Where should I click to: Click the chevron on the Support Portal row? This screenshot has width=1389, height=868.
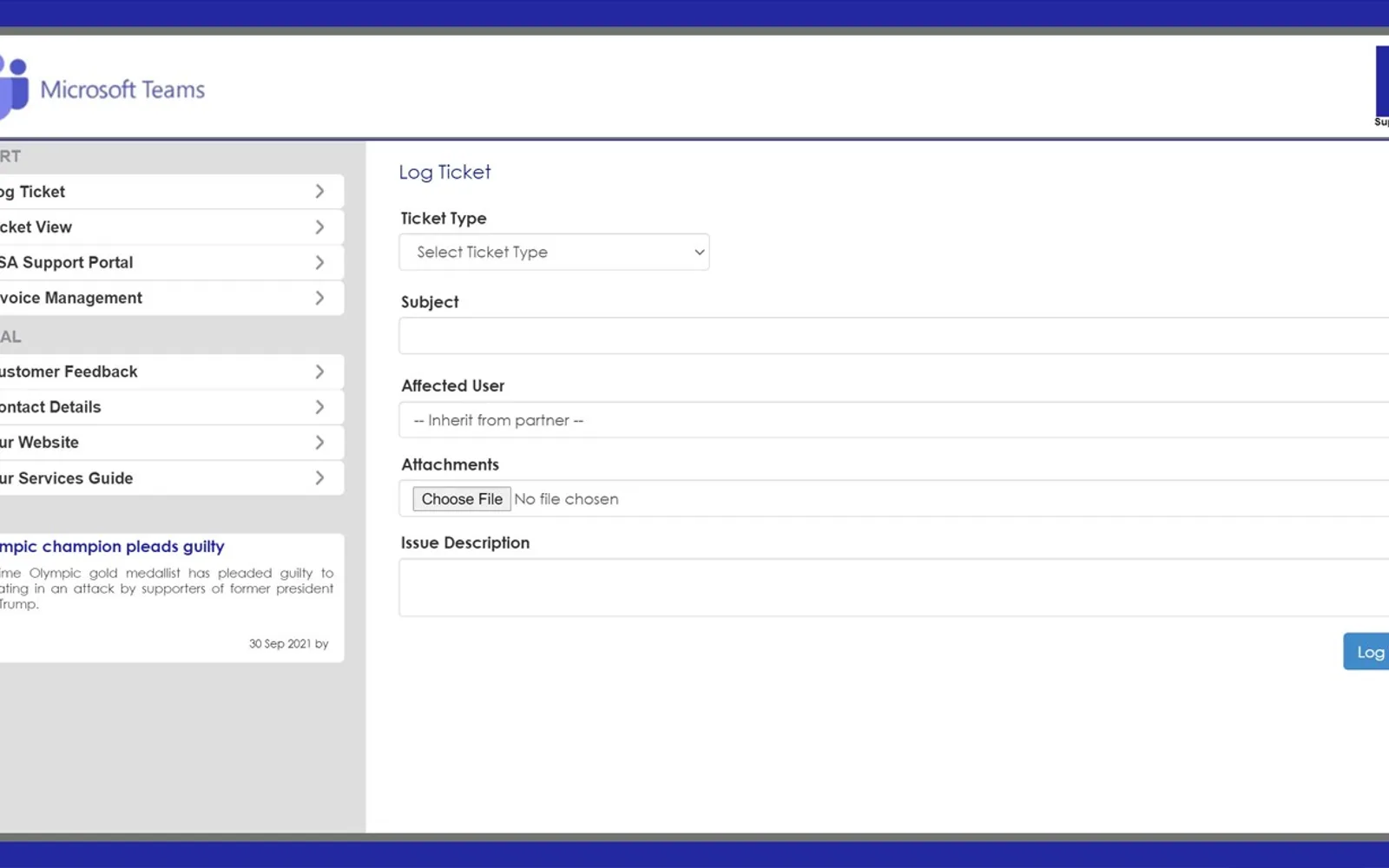[x=319, y=262]
